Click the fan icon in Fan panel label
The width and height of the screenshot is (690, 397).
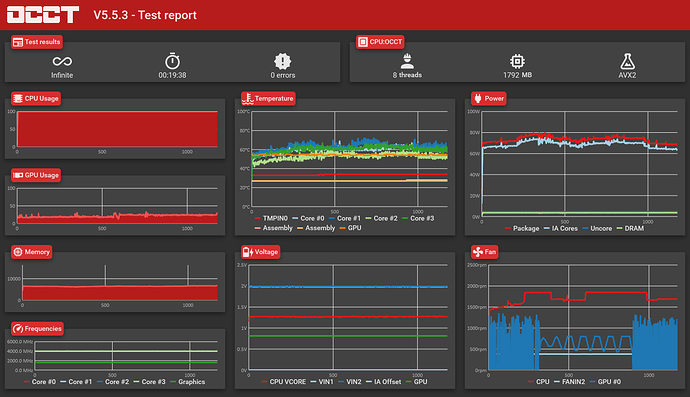477,252
